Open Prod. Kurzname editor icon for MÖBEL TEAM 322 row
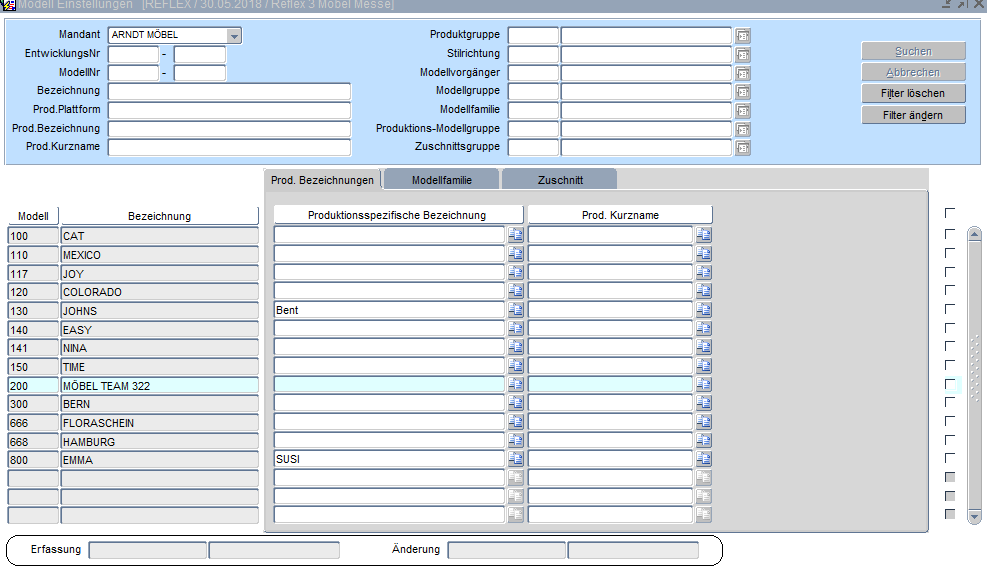 click(x=703, y=385)
